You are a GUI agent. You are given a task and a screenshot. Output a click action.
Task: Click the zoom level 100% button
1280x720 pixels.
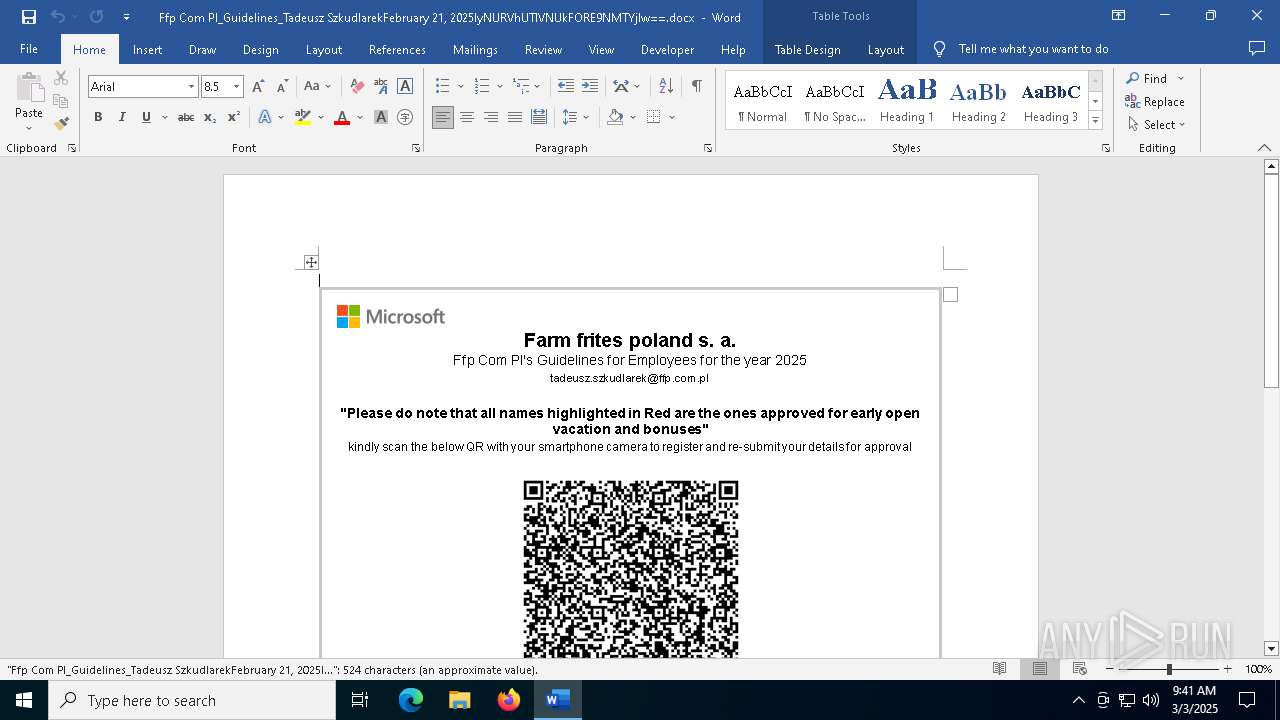click(x=1258, y=669)
